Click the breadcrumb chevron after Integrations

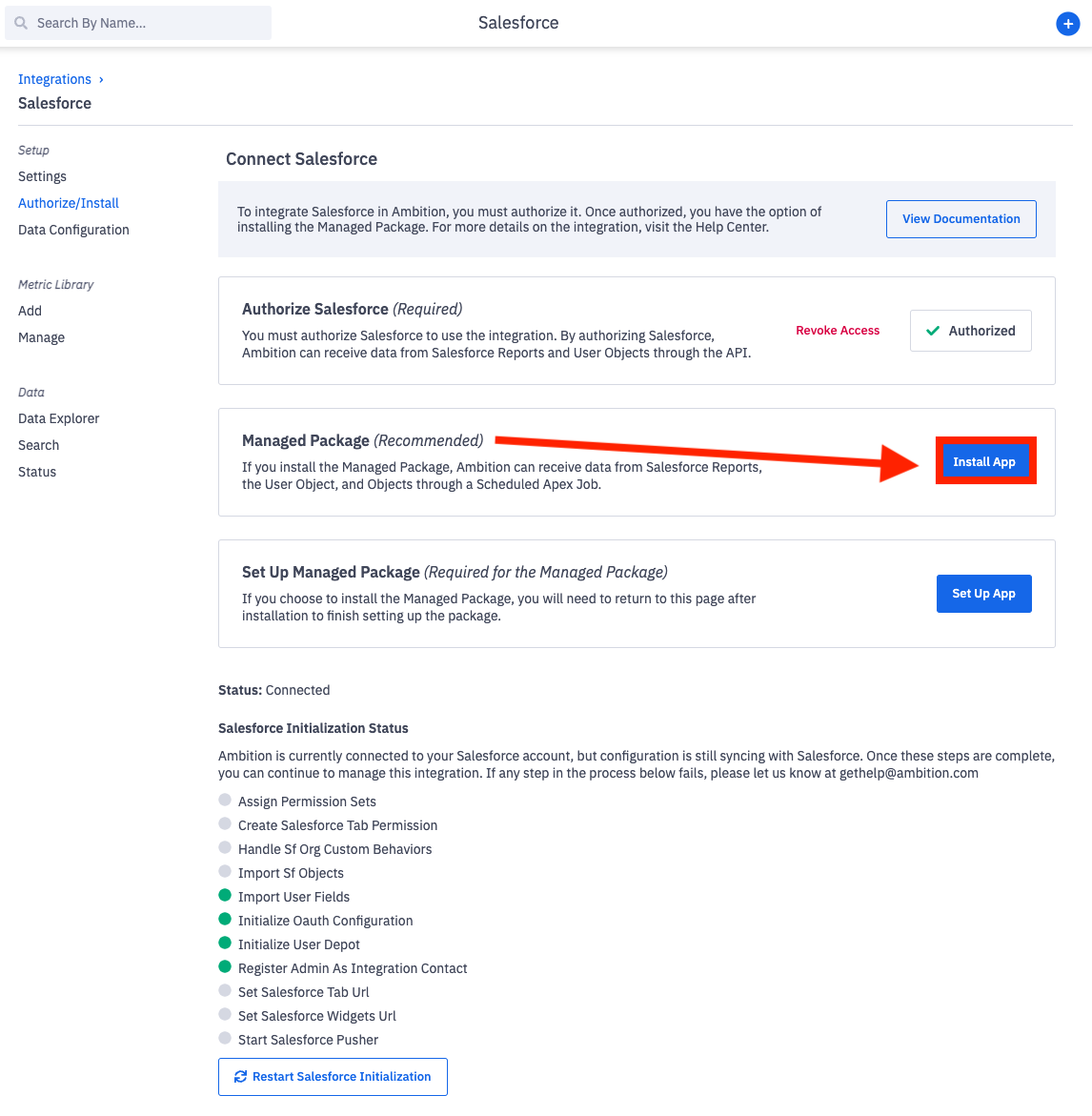click(101, 79)
